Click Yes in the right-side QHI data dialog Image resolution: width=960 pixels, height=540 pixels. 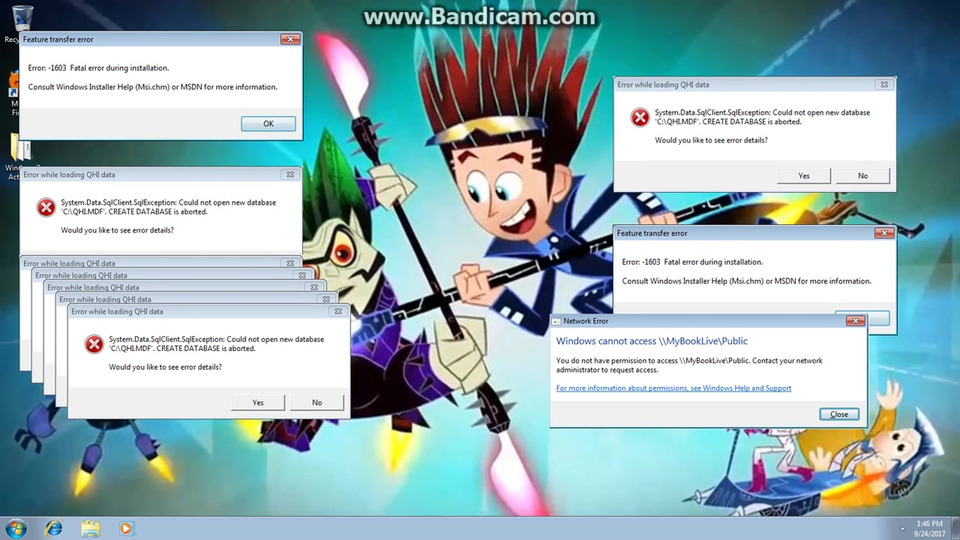(x=804, y=176)
